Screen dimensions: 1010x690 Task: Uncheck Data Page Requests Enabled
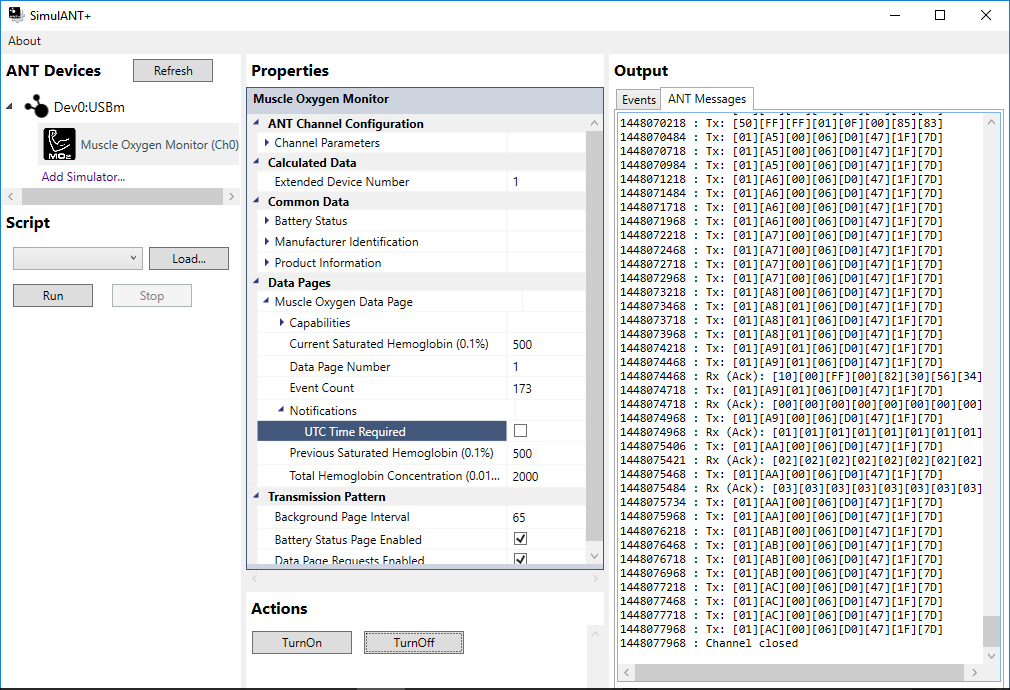[x=520, y=559]
